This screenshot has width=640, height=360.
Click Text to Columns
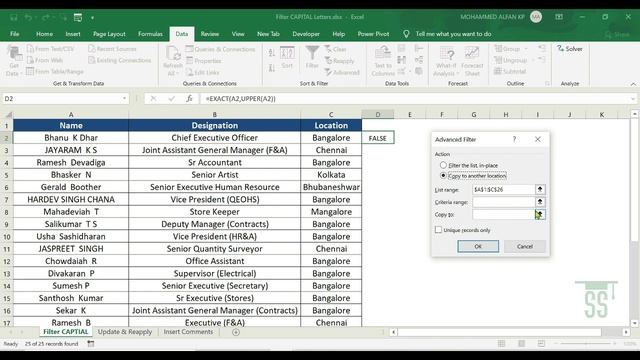pyautogui.click(x=383, y=61)
